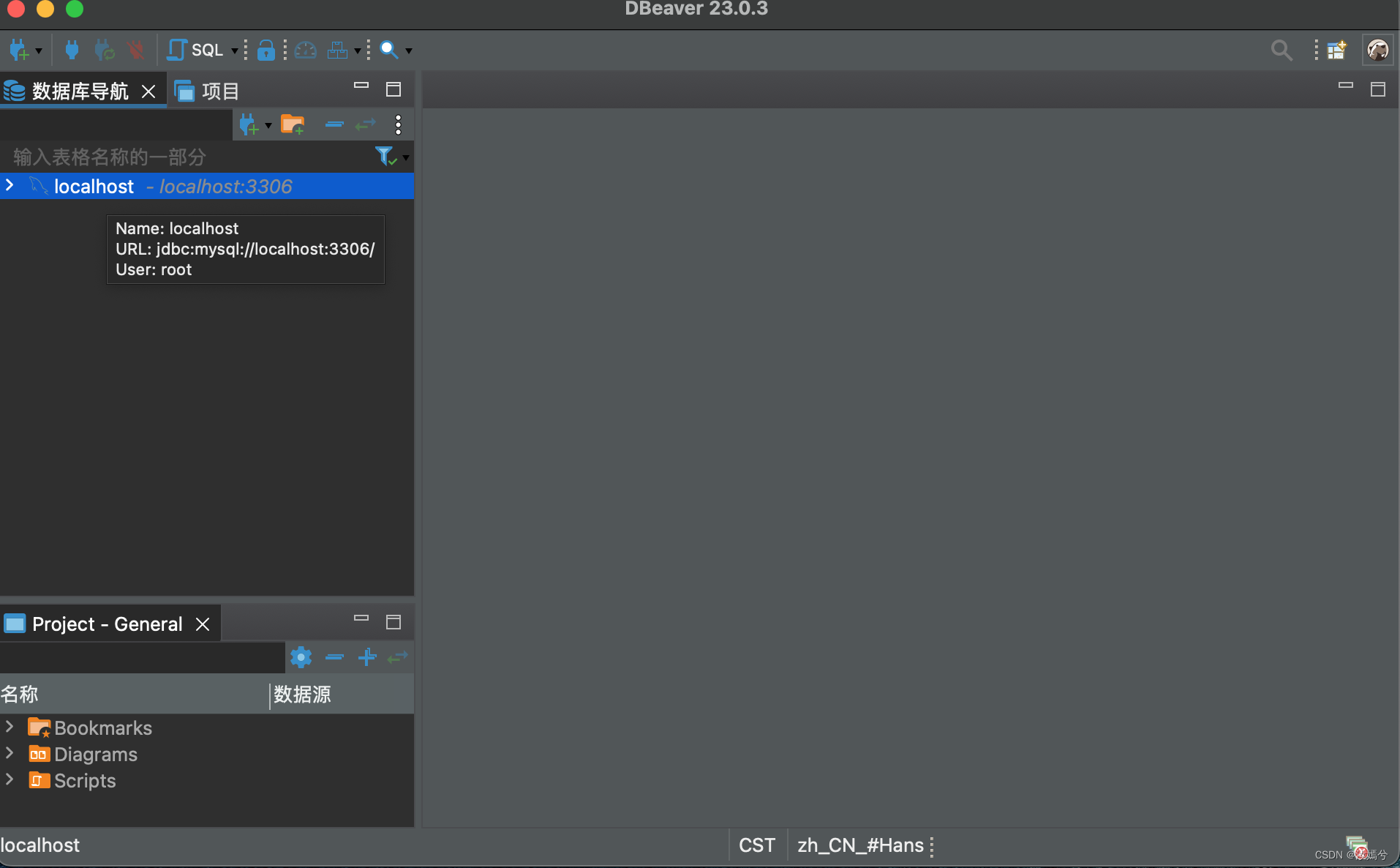This screenshot has height=868, width=1400.
Task: Expand the Scripts folder
Action: pyautogui.click(x=10, y=779)
